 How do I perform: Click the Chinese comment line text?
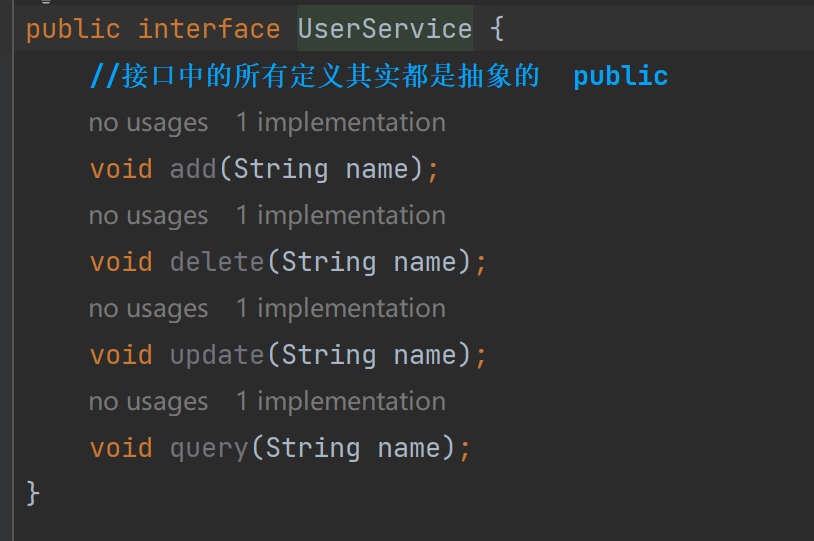330,76
